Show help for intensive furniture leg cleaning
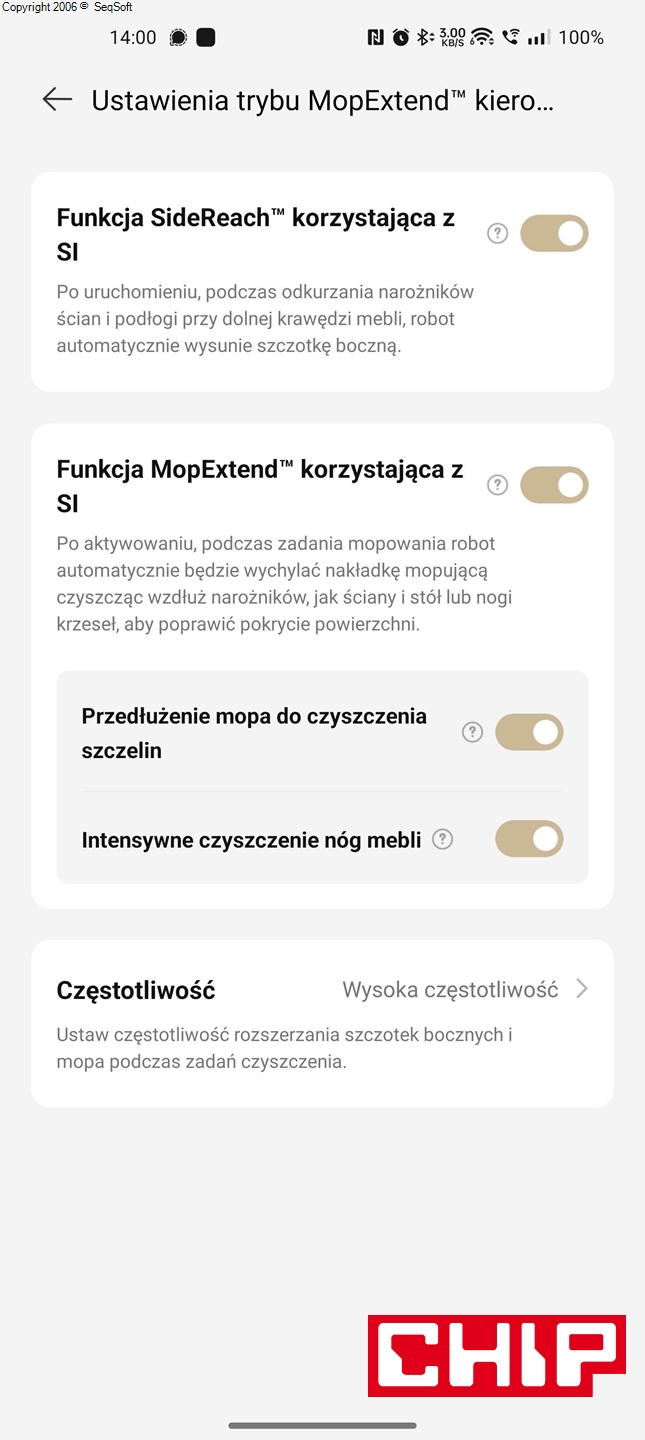The image size is (645, 1440). click(442, 840)
